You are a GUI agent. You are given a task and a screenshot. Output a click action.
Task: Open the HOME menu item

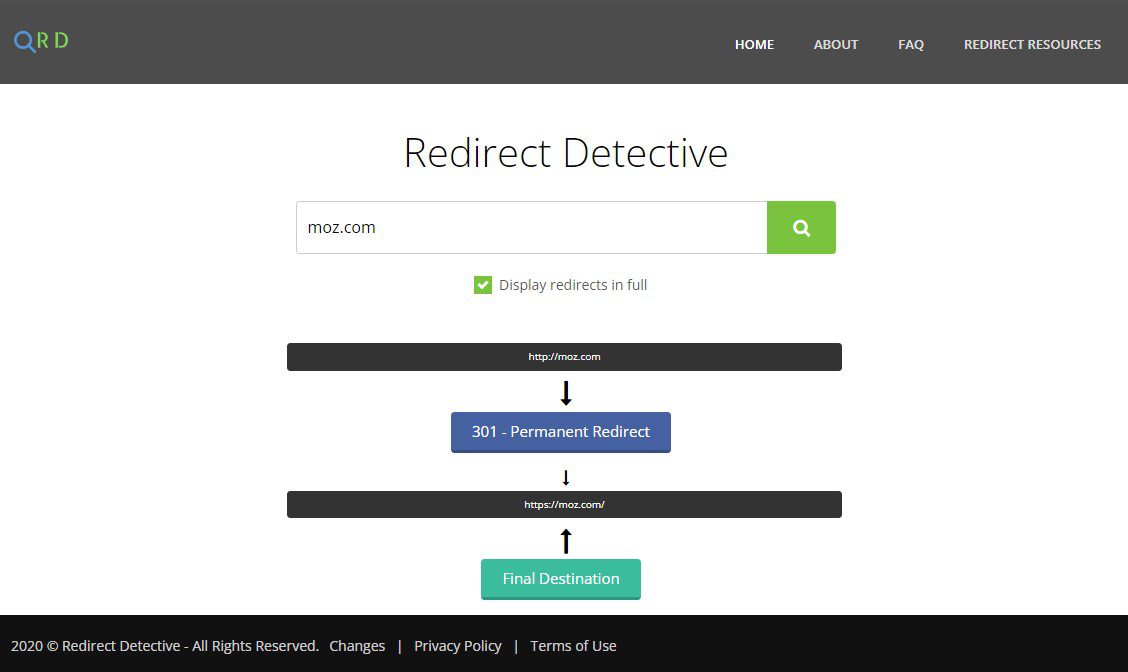point(754,45)
